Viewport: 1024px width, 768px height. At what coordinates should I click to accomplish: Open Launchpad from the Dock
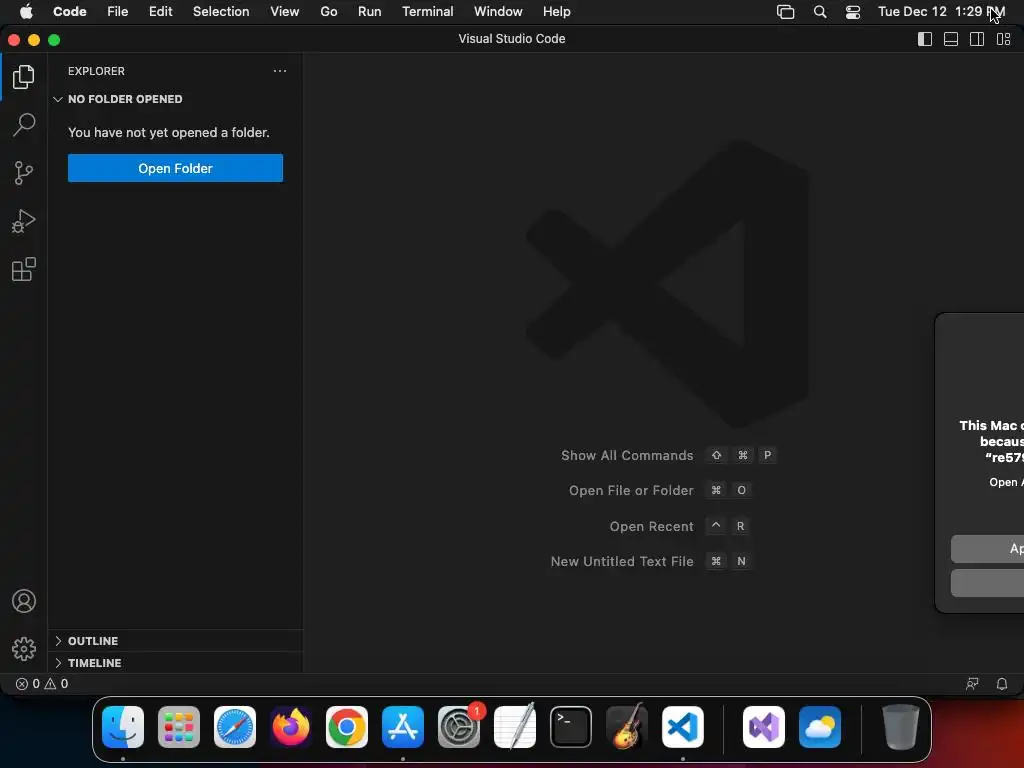(179, 727)
